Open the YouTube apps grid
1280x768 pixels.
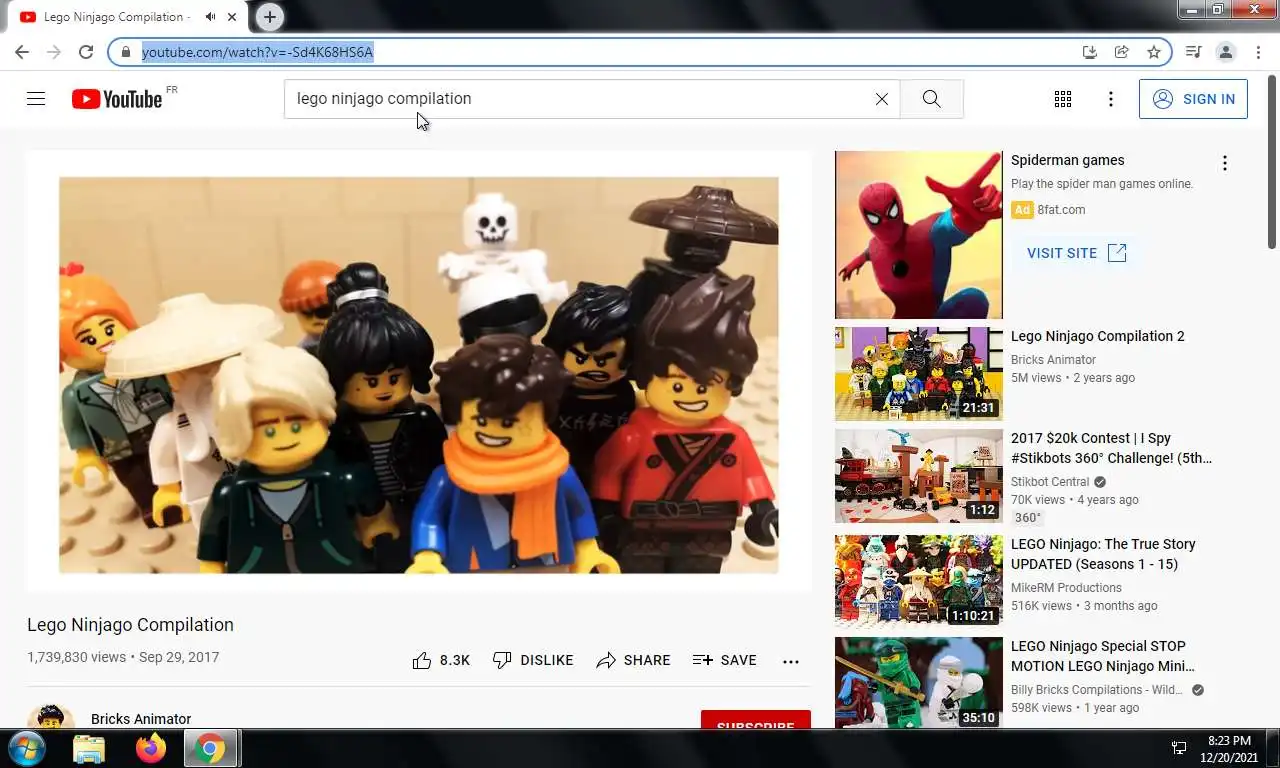(x=1063, y=99)
